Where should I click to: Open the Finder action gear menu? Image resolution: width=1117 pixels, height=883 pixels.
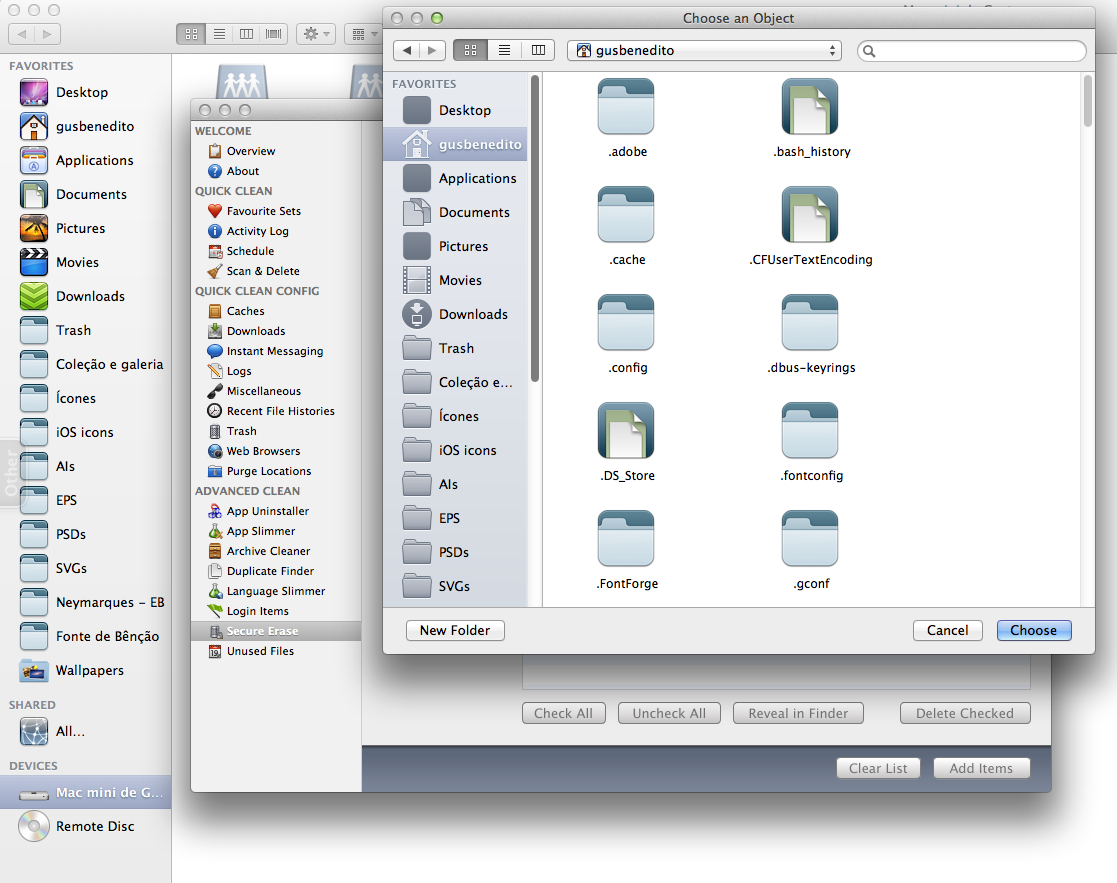316,33
